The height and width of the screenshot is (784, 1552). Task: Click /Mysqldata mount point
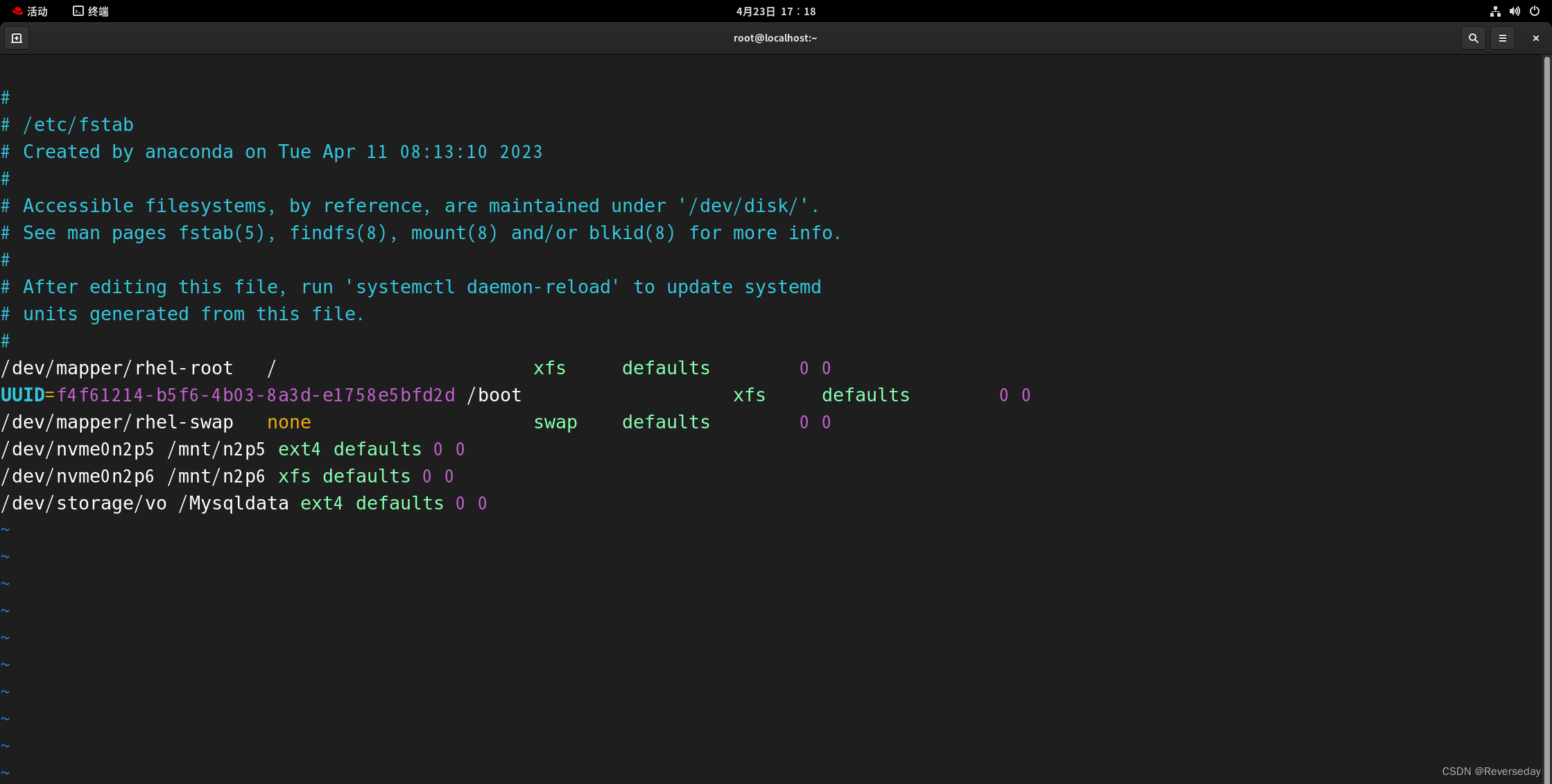point(234,503)
